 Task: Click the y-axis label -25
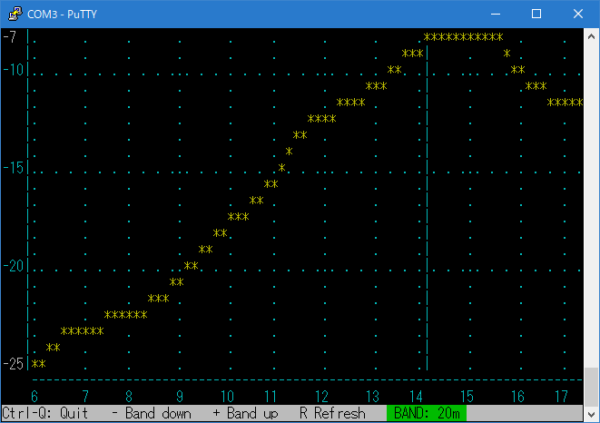click(14, 362)
